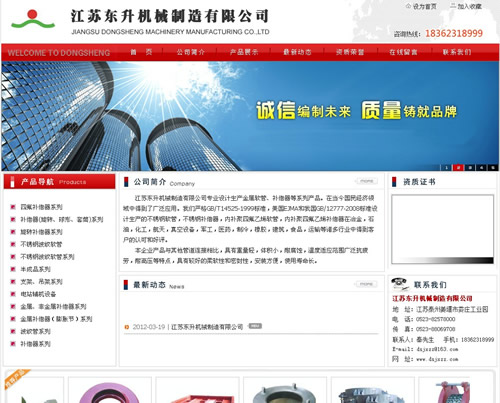500x403 pixels.
Task: Open the 金属、非金属补偿器系列 product category
Action: (53, 306)
